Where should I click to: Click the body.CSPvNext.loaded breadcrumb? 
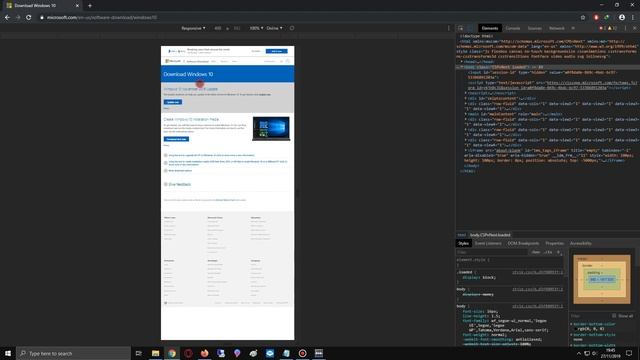490,235
